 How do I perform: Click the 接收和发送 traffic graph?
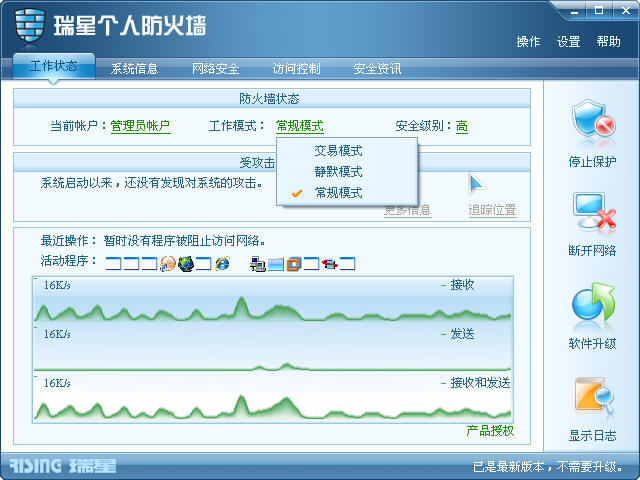point(273,398)
